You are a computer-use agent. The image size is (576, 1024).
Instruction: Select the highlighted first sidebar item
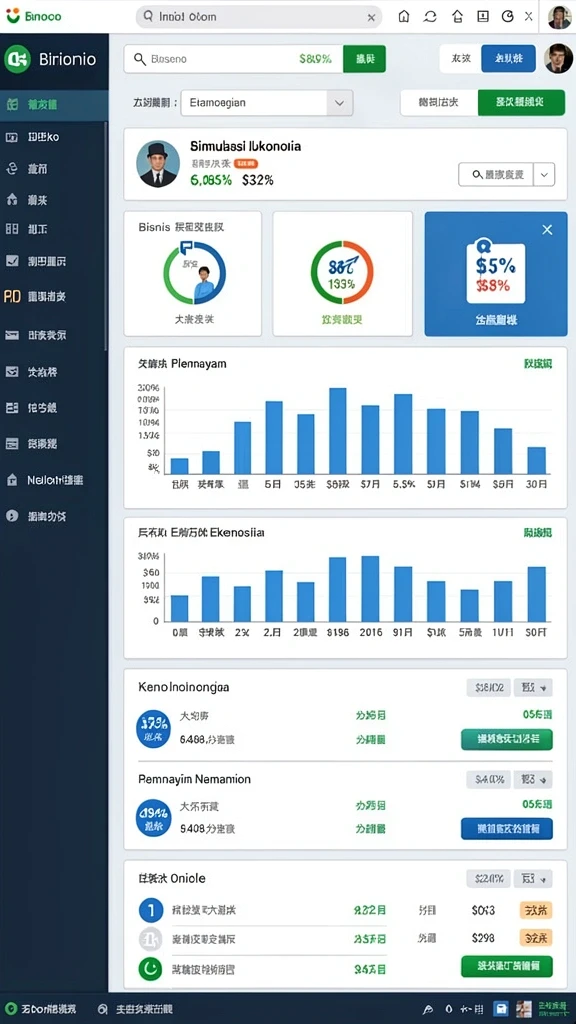click(x=54, y=104)
